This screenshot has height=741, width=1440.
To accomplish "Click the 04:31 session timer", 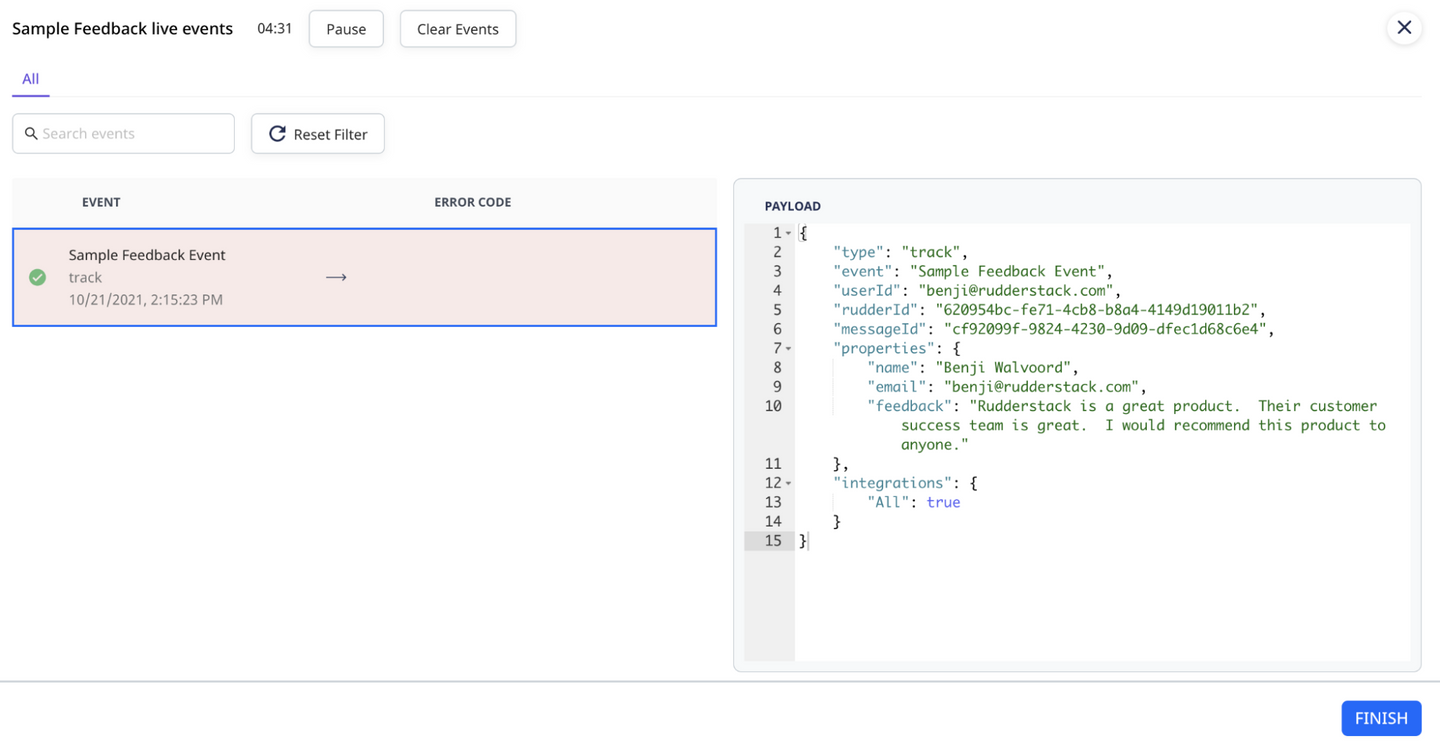I will tap(275, 28).
